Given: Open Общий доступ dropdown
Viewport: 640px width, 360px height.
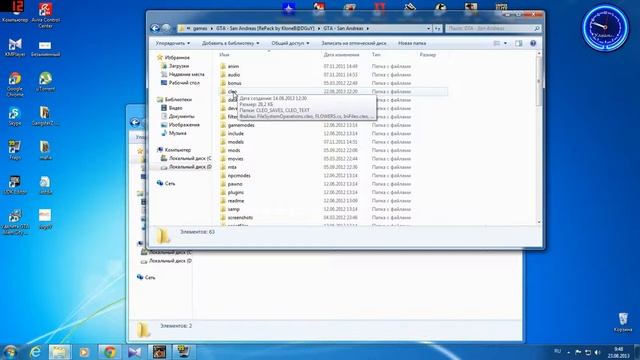Looking at the screenshot, I should coord(290,43).
